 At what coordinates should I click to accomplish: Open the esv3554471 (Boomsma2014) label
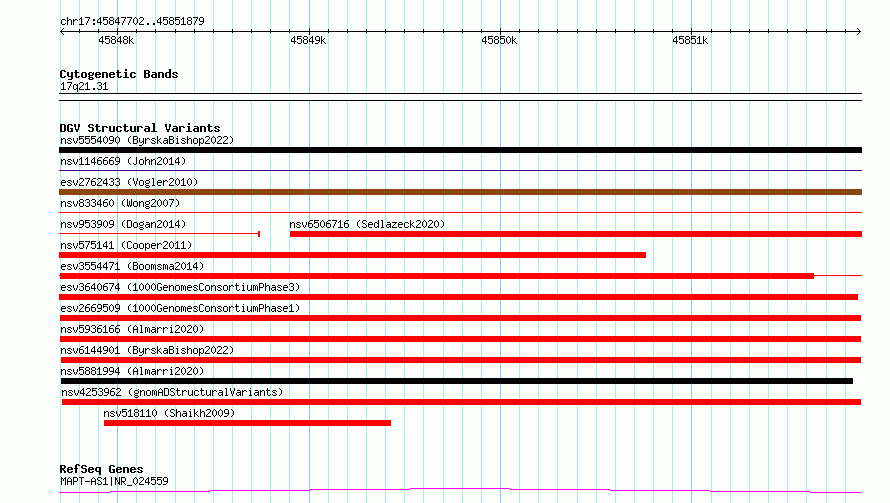[132, 266]
